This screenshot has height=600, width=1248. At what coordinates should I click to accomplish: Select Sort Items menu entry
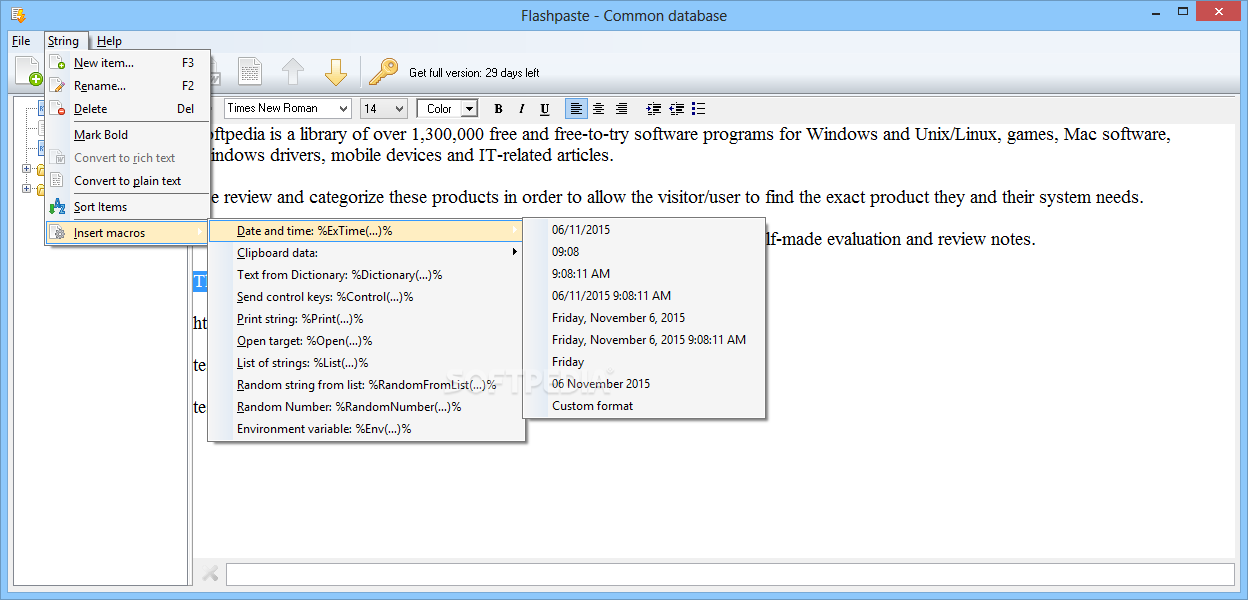[128, 207]
